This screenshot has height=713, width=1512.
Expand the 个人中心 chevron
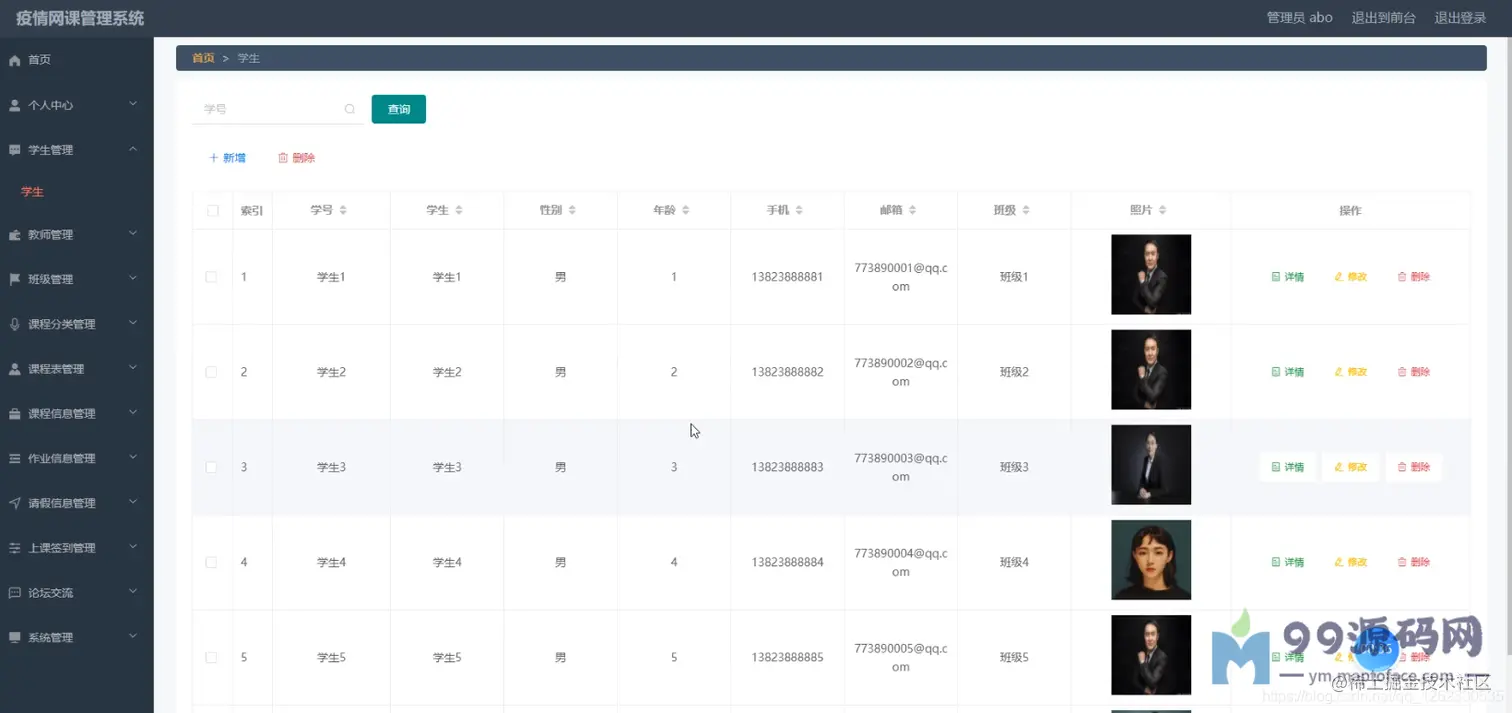(133, 104)
